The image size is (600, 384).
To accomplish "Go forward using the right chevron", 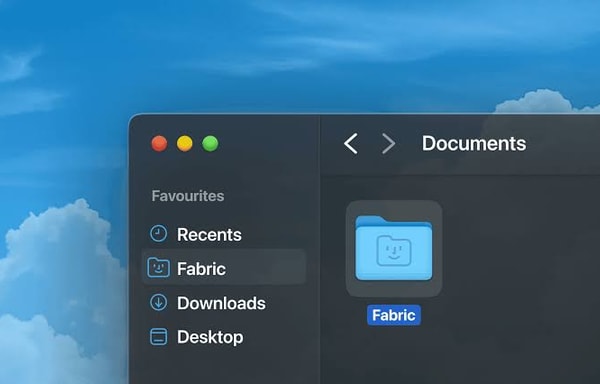I will click(388, 143).
